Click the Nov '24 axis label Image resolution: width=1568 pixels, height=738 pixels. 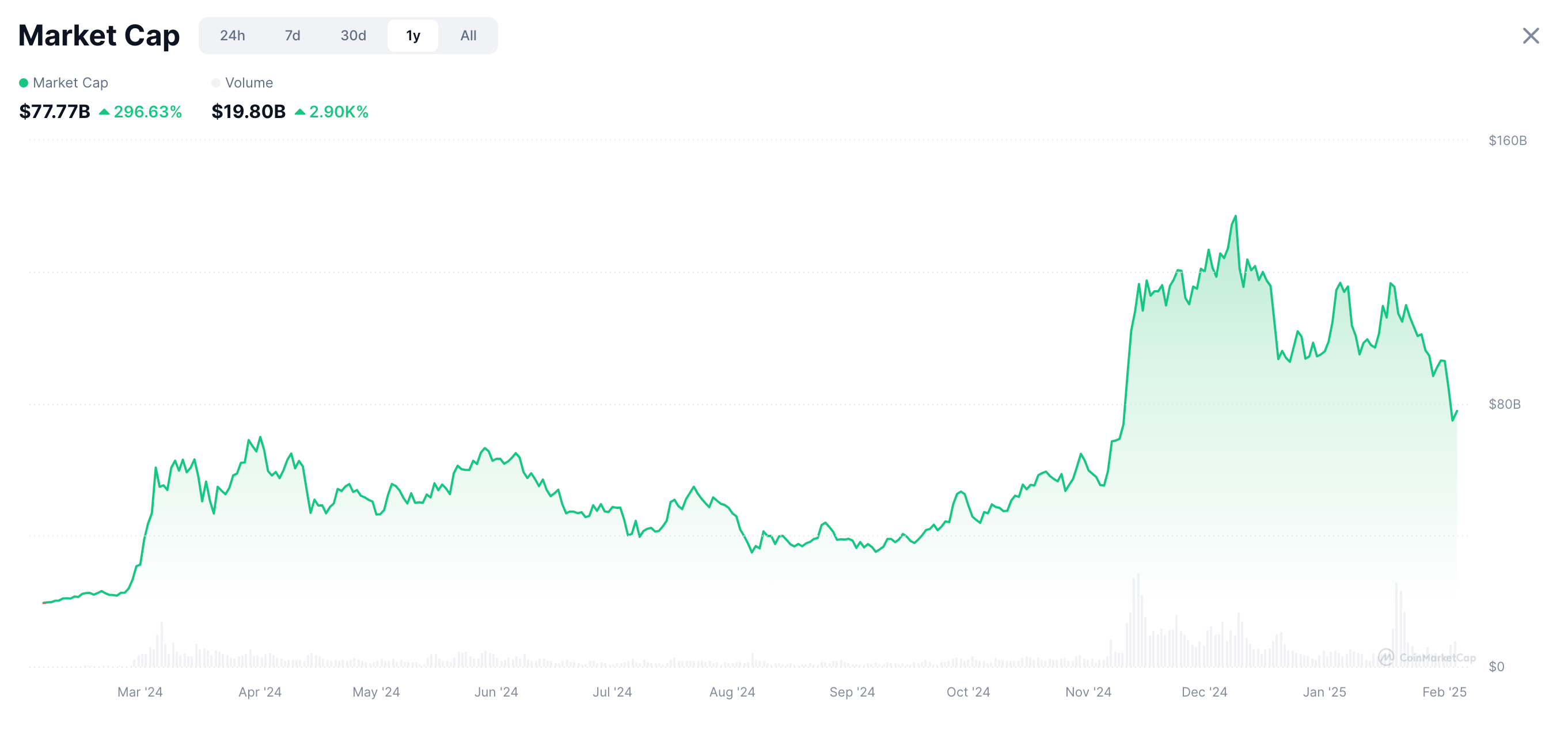(x=1088, y=692)
